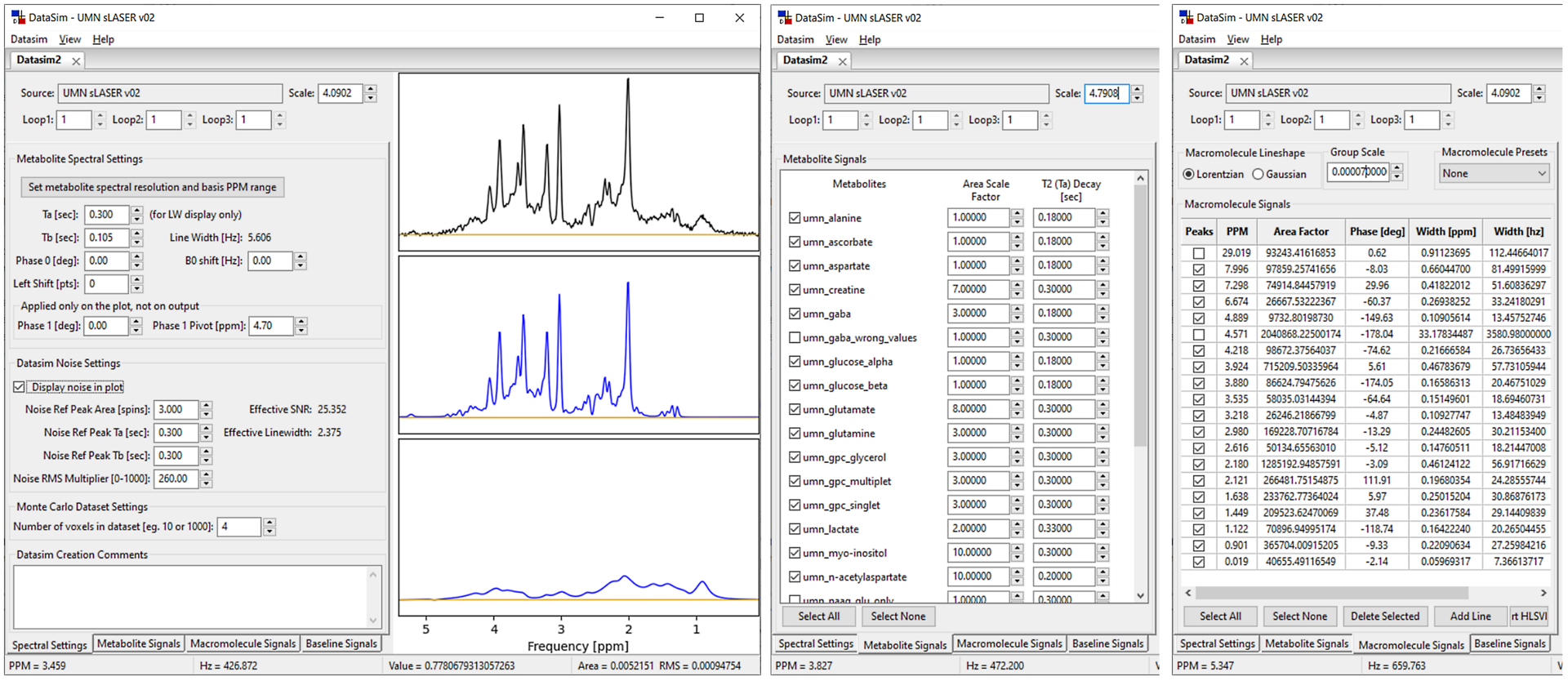1568x681 pixels.
Task: Switch to Spectral Settings tab in middle window
Action: click(x=816, y=643)
